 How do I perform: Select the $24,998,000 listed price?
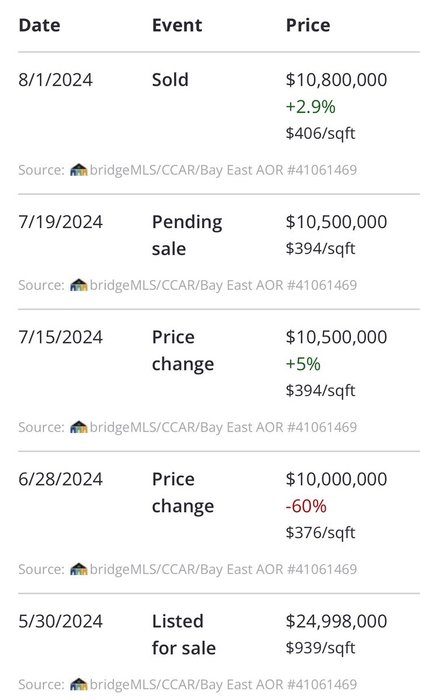336,621
